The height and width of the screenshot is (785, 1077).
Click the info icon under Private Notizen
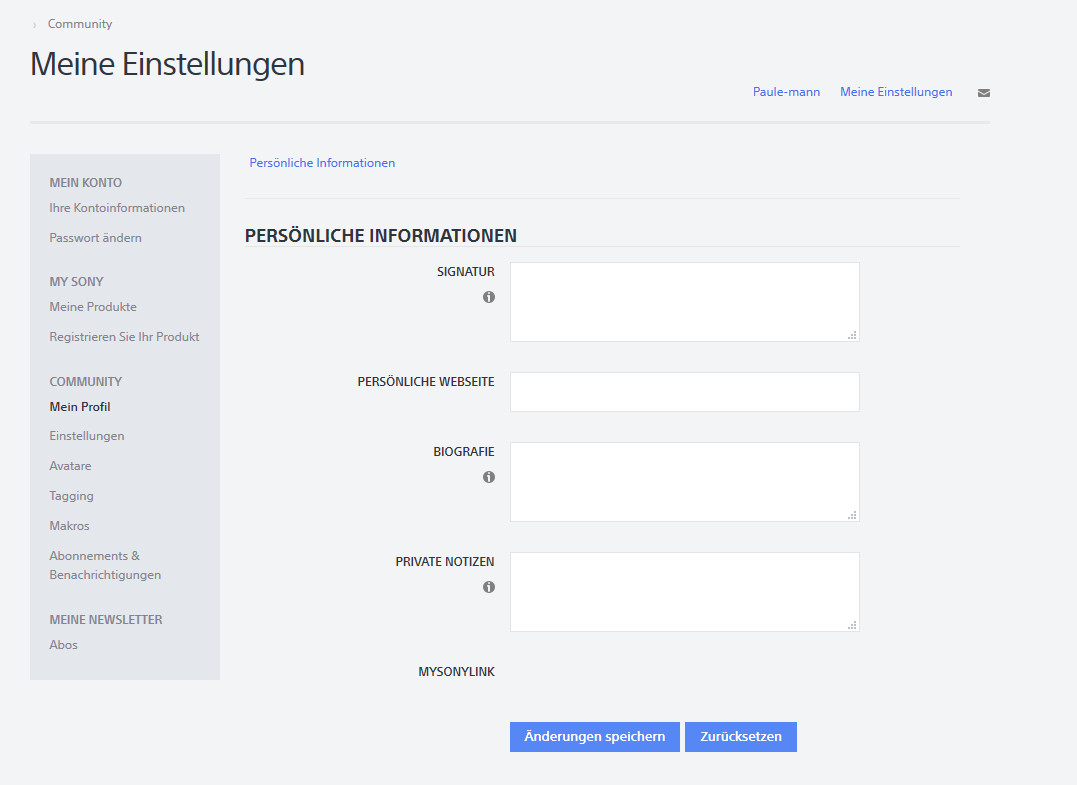489,587
